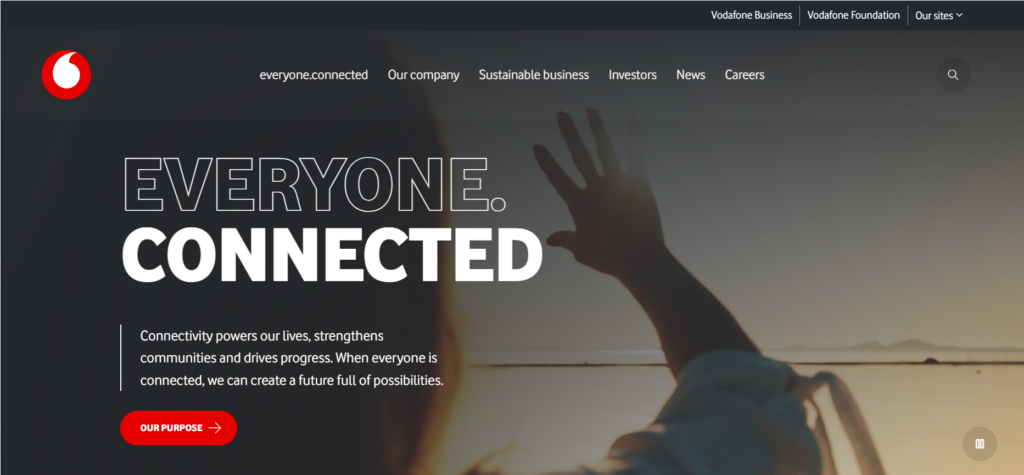The width and height of the screenshot is (1024, 475).
Task: Select everyone.connected menu item
Action: click(x=313, y=74)
